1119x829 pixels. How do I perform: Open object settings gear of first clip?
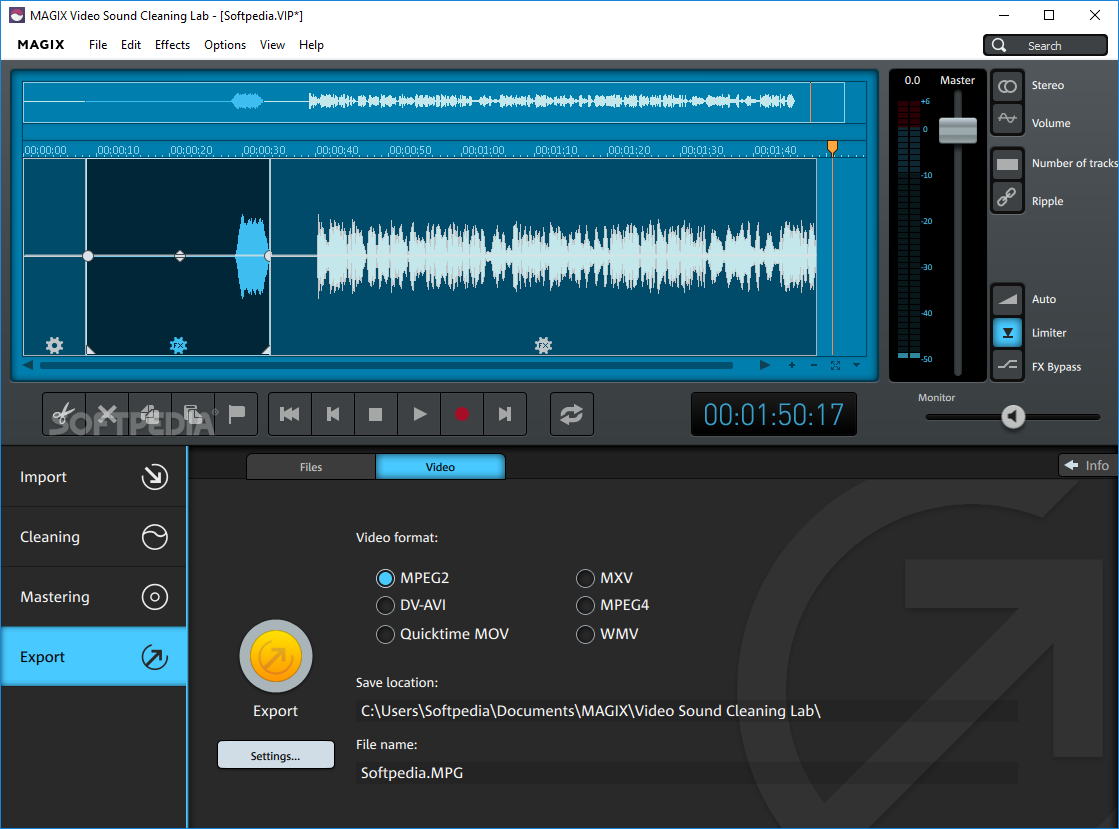(54, 345)
